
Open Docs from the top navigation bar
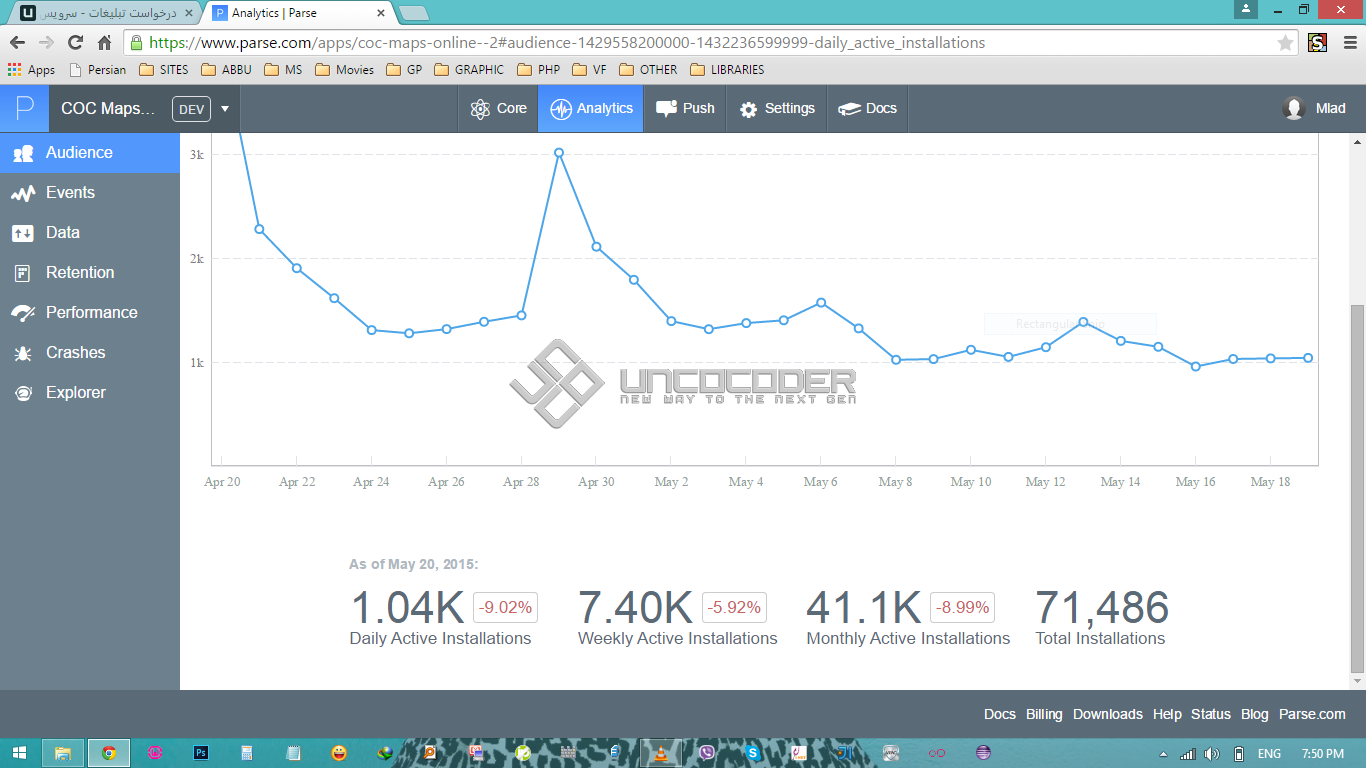[867, 108]
